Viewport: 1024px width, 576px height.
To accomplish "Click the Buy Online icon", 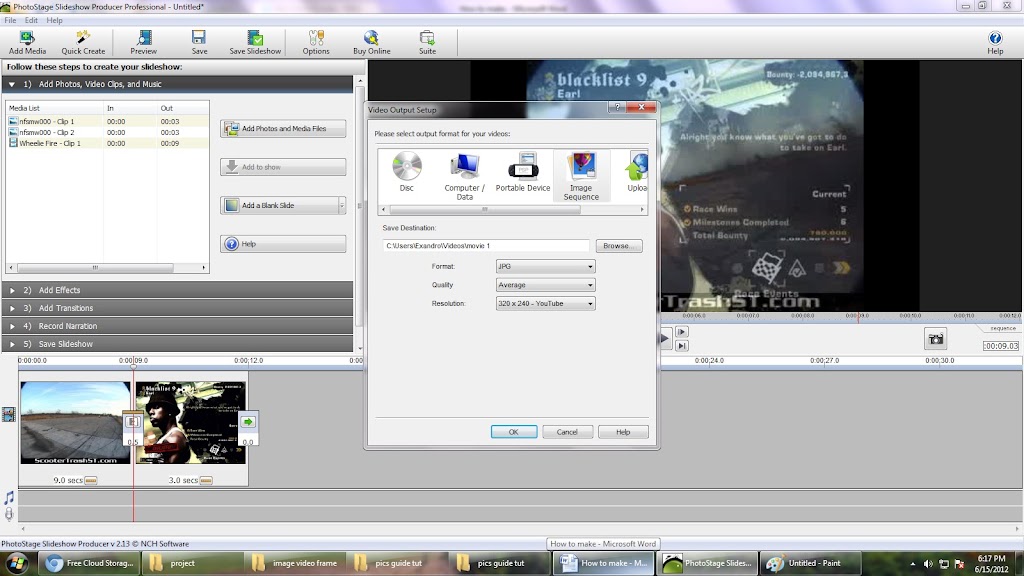I will (372, 42).
